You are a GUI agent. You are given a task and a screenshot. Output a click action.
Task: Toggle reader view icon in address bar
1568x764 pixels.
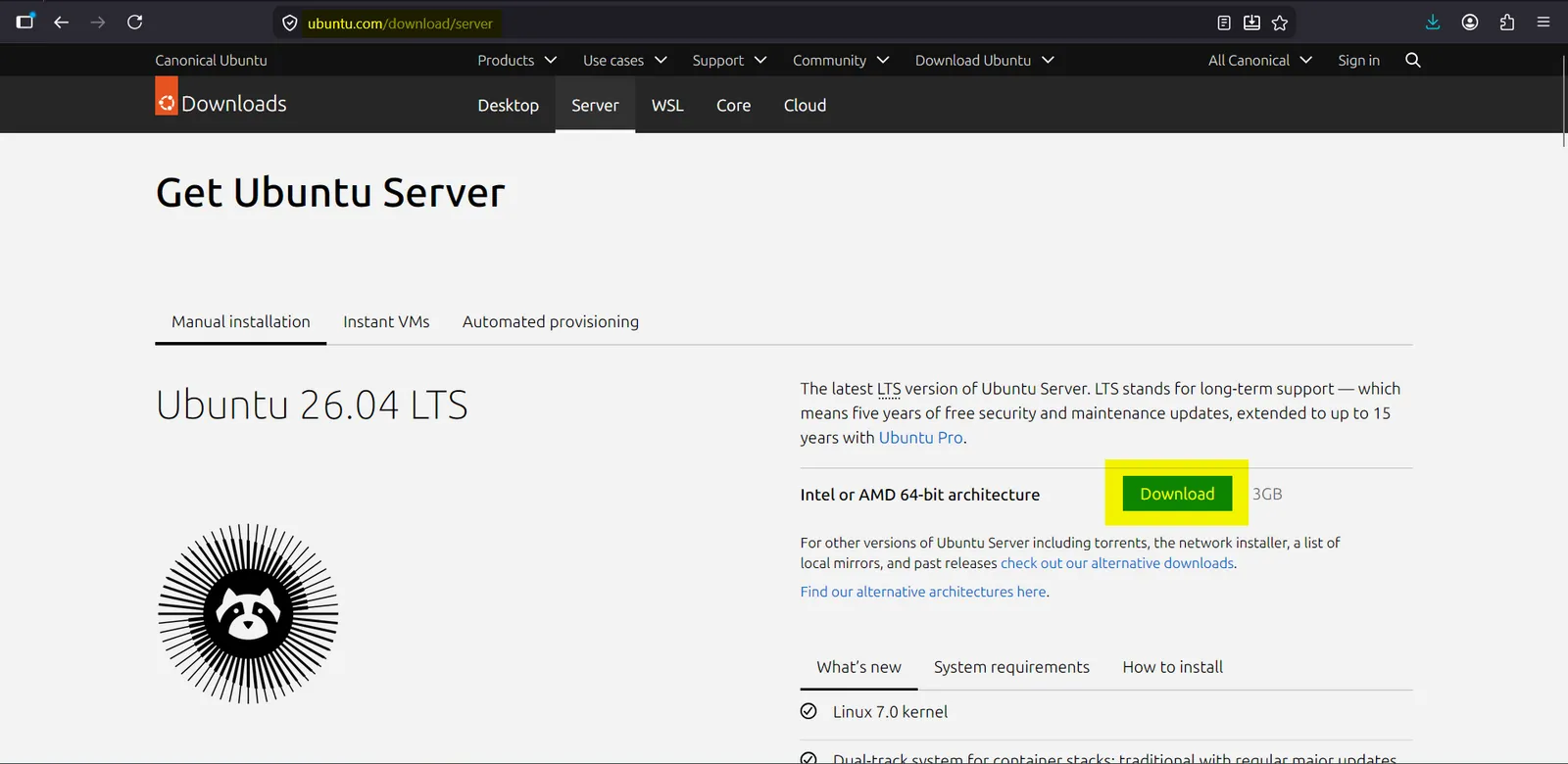coord(1224,24)
